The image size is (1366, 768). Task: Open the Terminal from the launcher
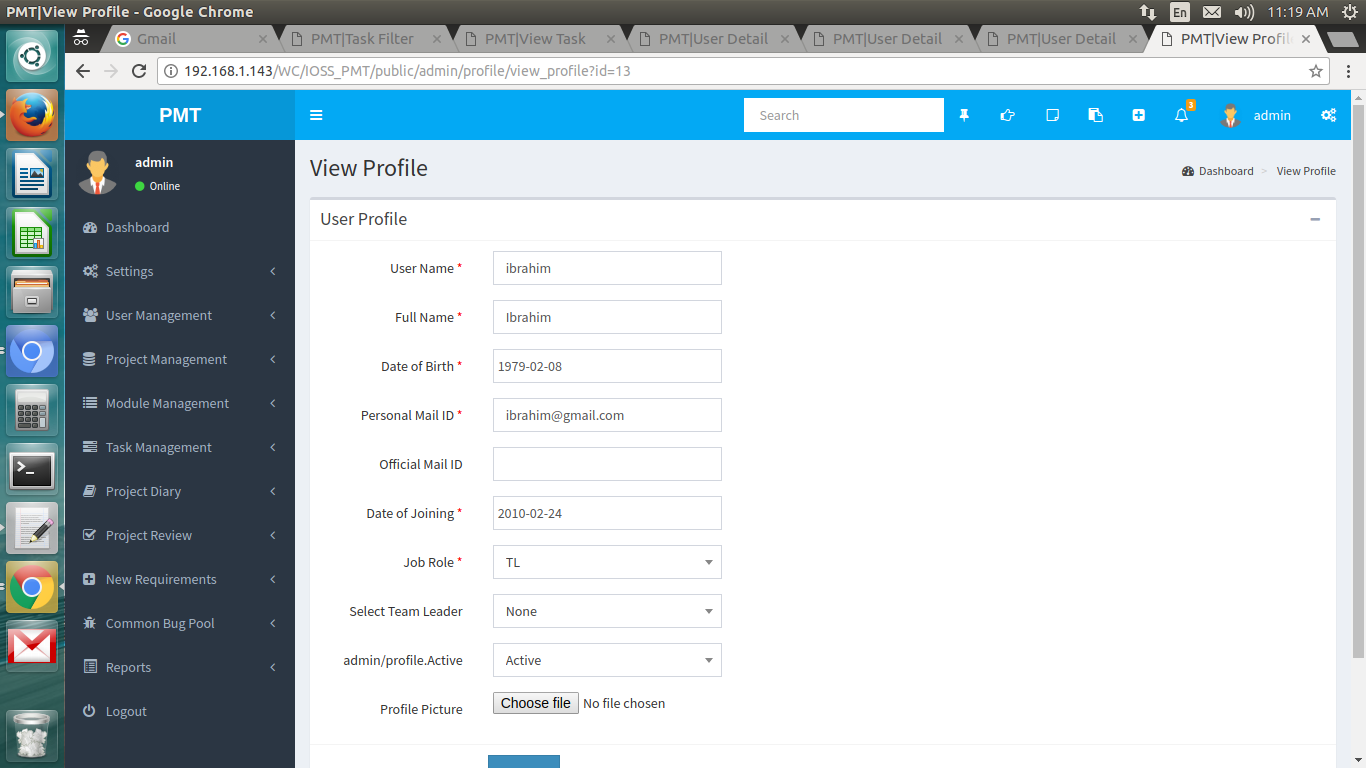(32, 469)
